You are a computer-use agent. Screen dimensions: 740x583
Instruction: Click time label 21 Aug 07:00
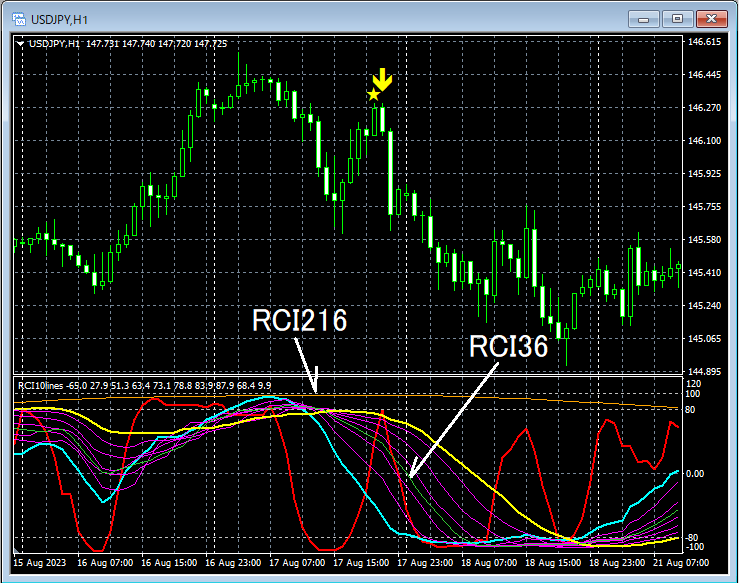[x=681, y=563]
